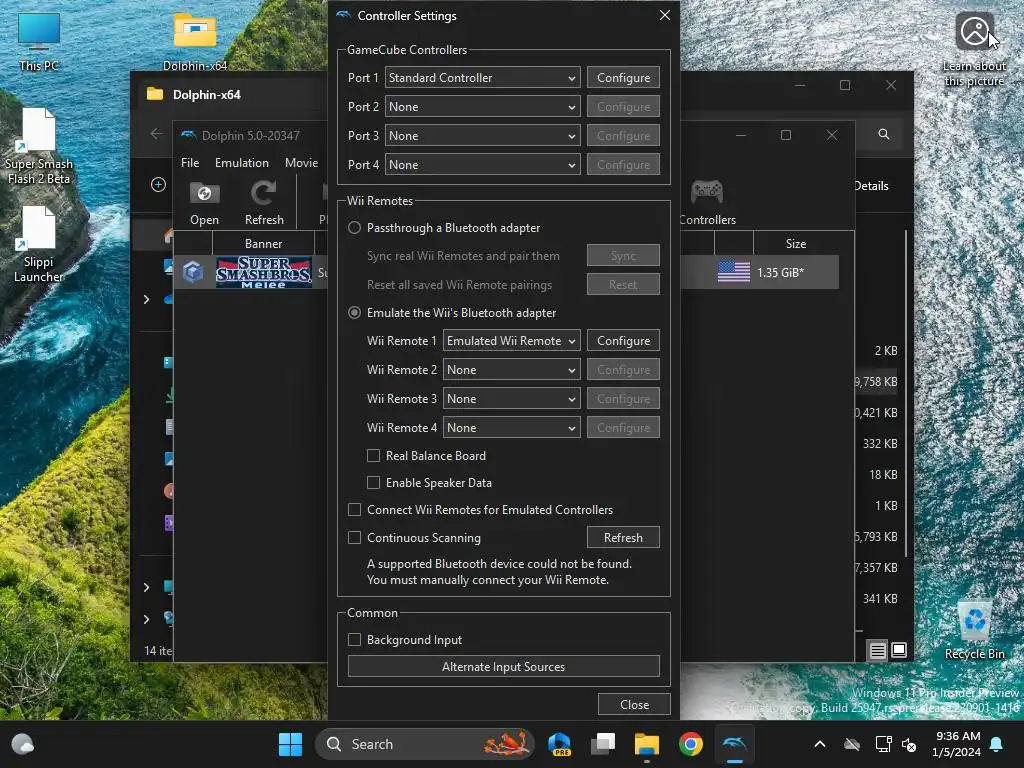Click the taskbar Search box
1024x768 pixels.
[x=424, y=744]
